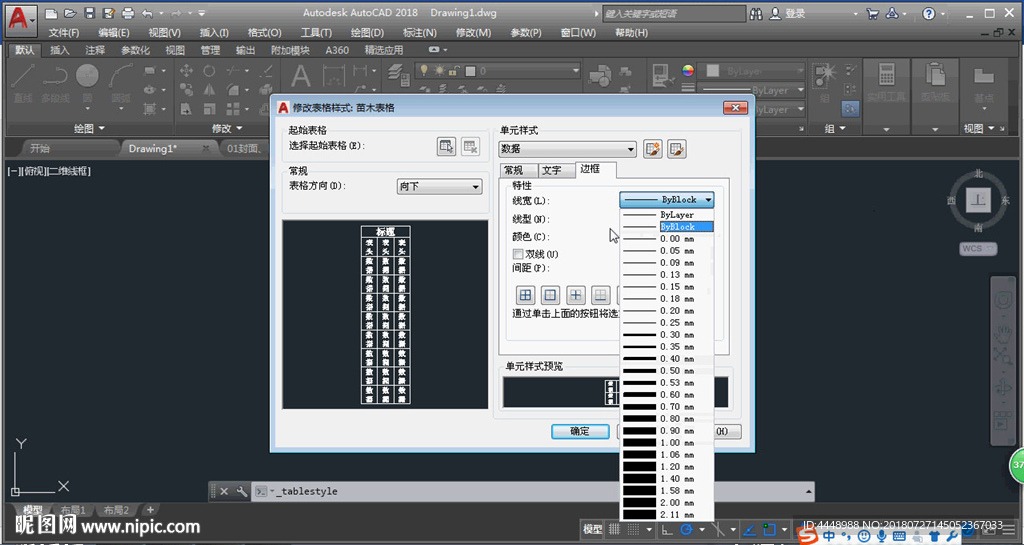Toggle grid display in status bar
The image size is (1024, 545).
tap(615, 529)
